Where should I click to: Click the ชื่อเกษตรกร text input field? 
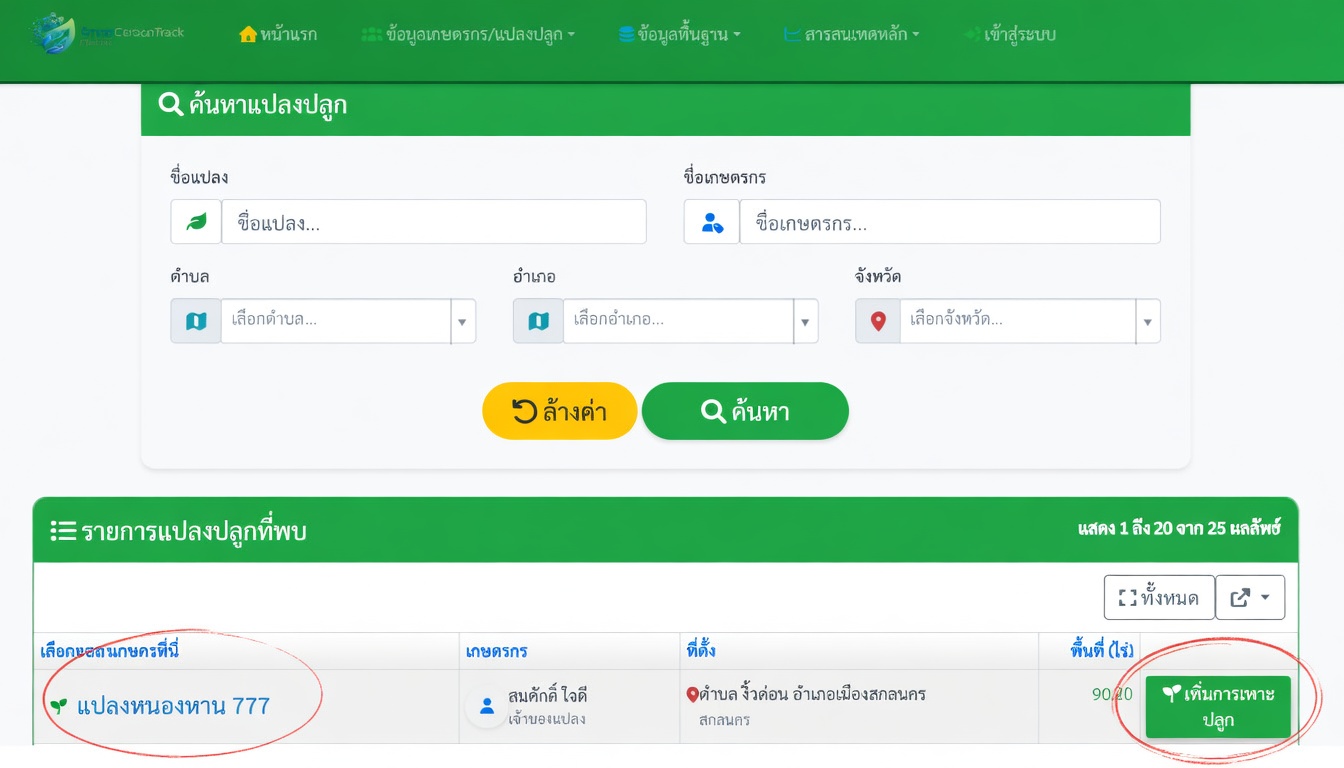950,222
